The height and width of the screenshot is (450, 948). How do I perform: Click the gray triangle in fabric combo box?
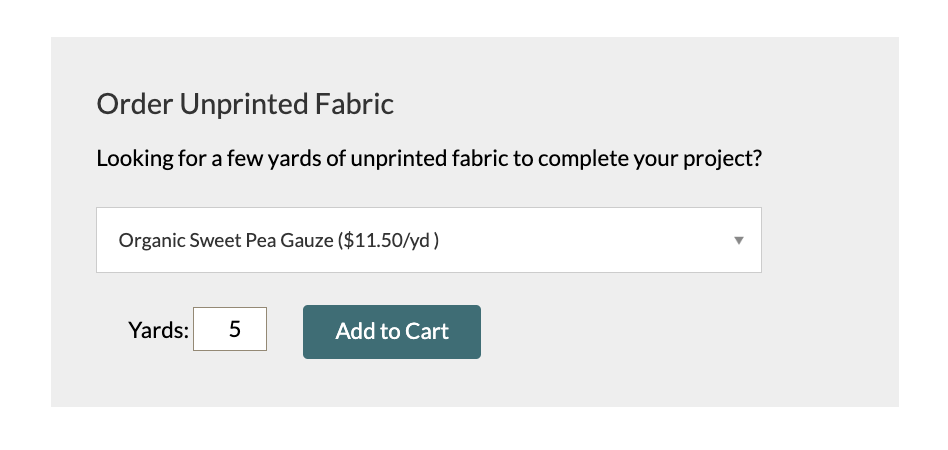738,241
